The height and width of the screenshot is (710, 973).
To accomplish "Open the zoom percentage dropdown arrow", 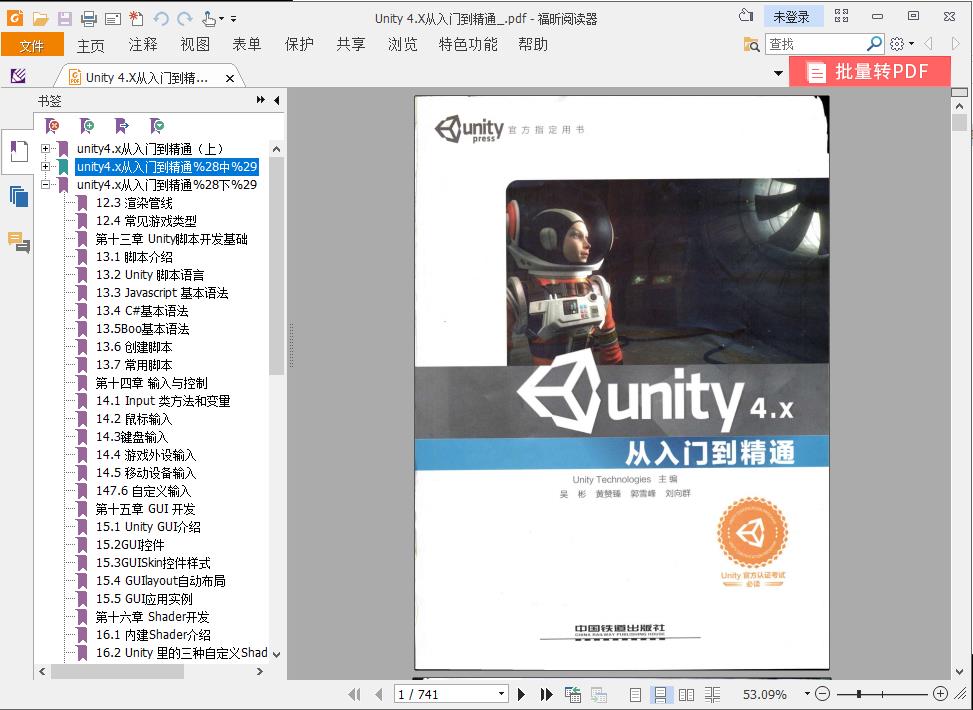I will point(807,694).
